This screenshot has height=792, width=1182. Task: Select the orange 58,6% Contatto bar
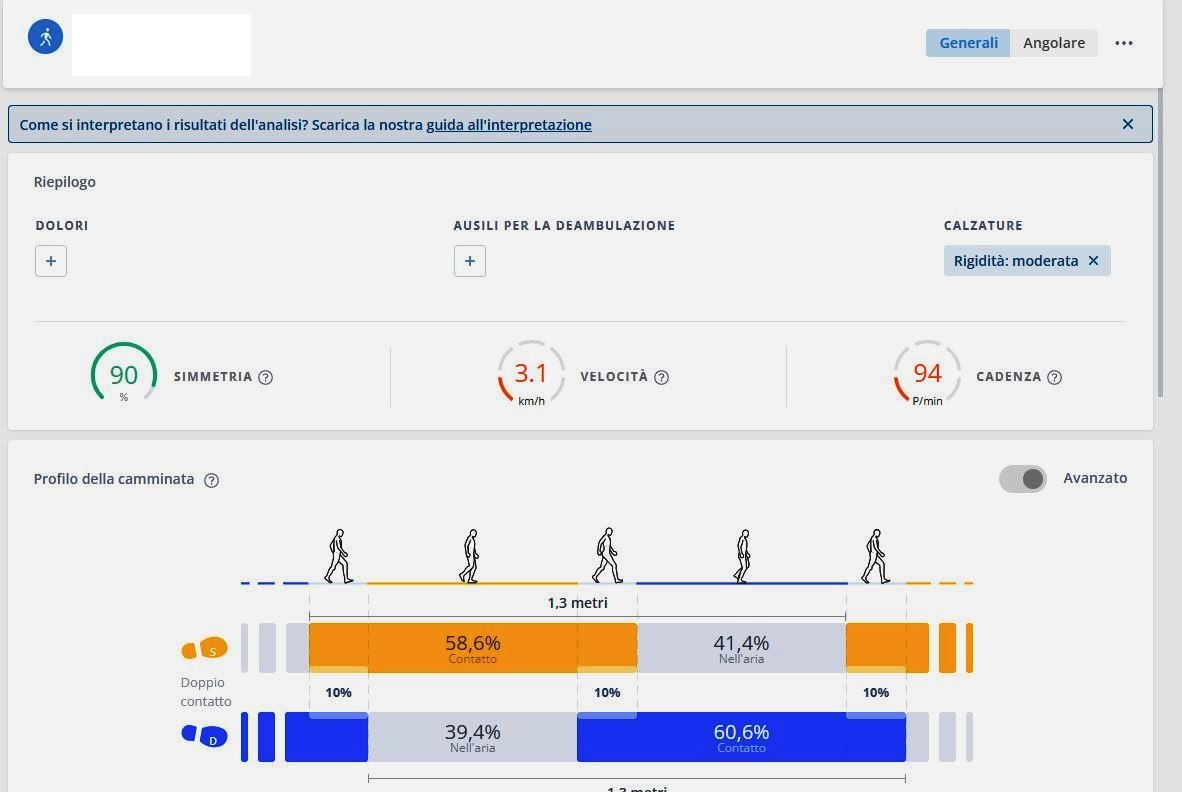tap(472, 647)
